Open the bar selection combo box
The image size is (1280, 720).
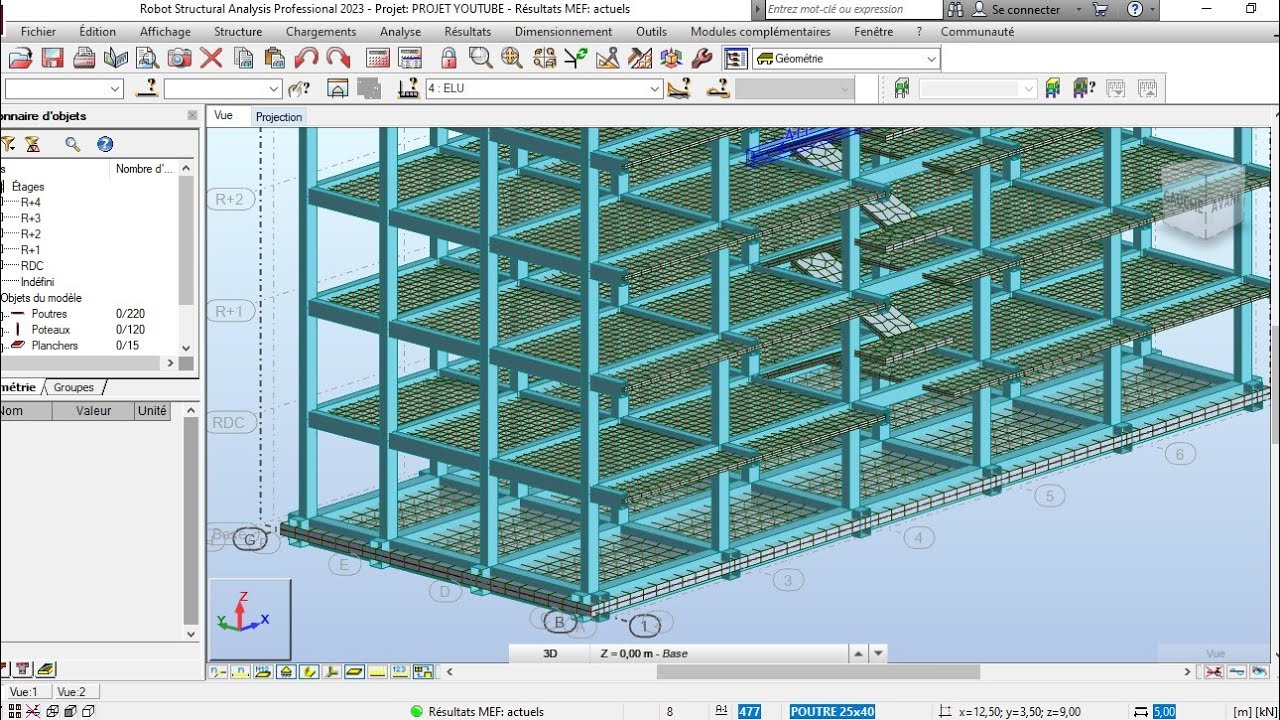coord(223,89)
